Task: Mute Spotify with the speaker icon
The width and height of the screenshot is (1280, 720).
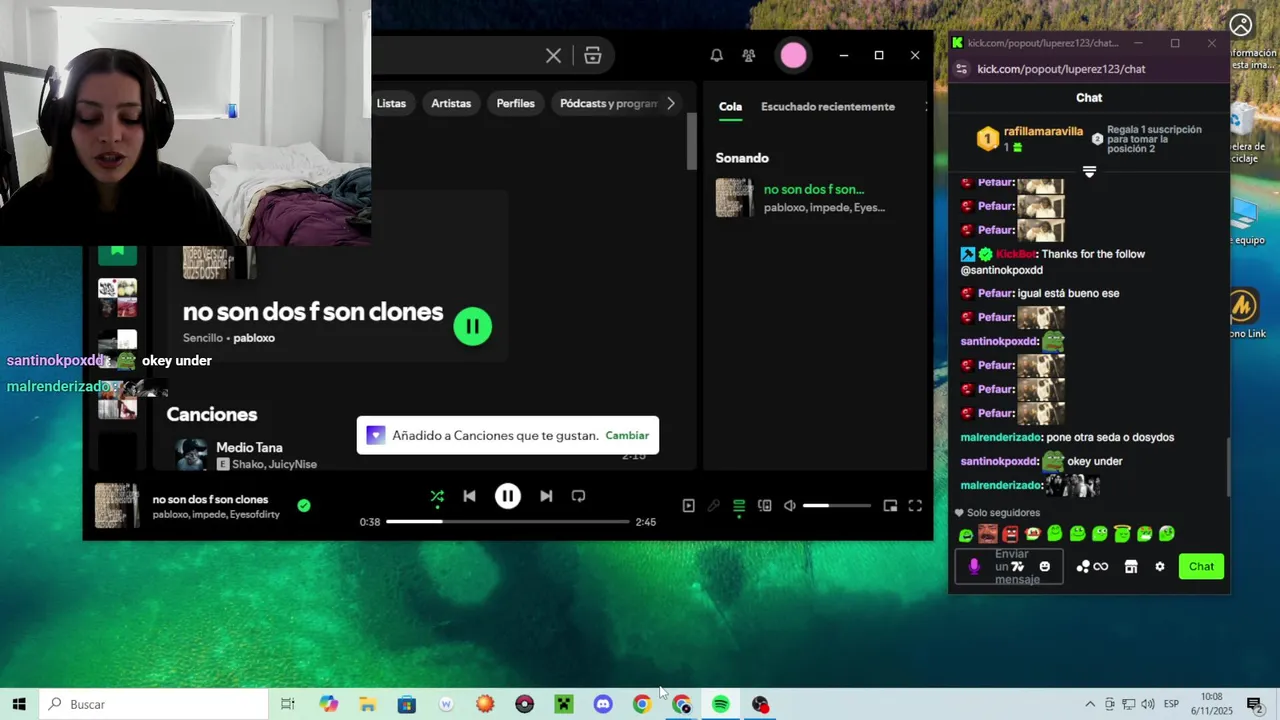Action: 790,506
